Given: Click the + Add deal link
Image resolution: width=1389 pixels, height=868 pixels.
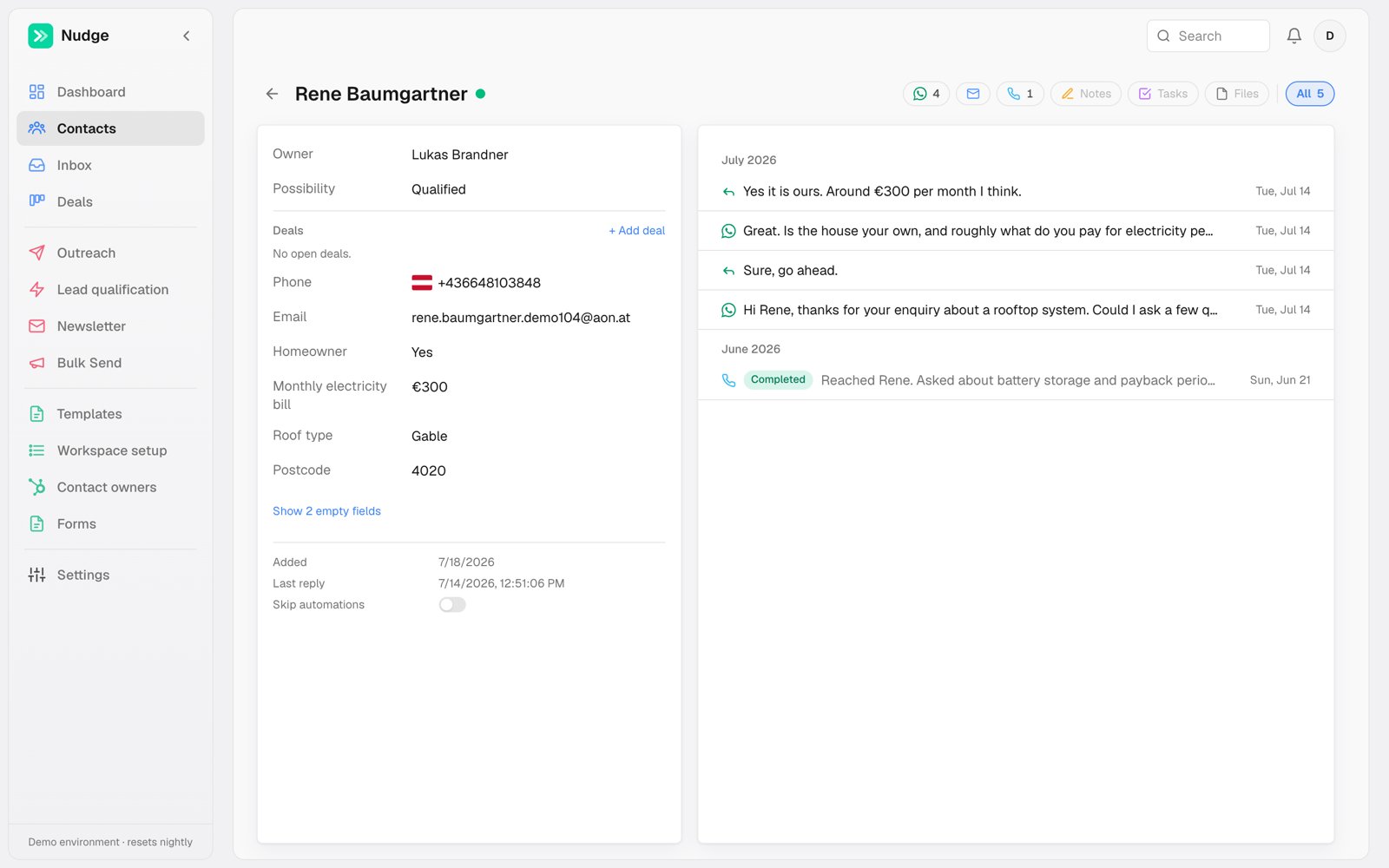Looking at the screenshot, I should tap(636, 231).
